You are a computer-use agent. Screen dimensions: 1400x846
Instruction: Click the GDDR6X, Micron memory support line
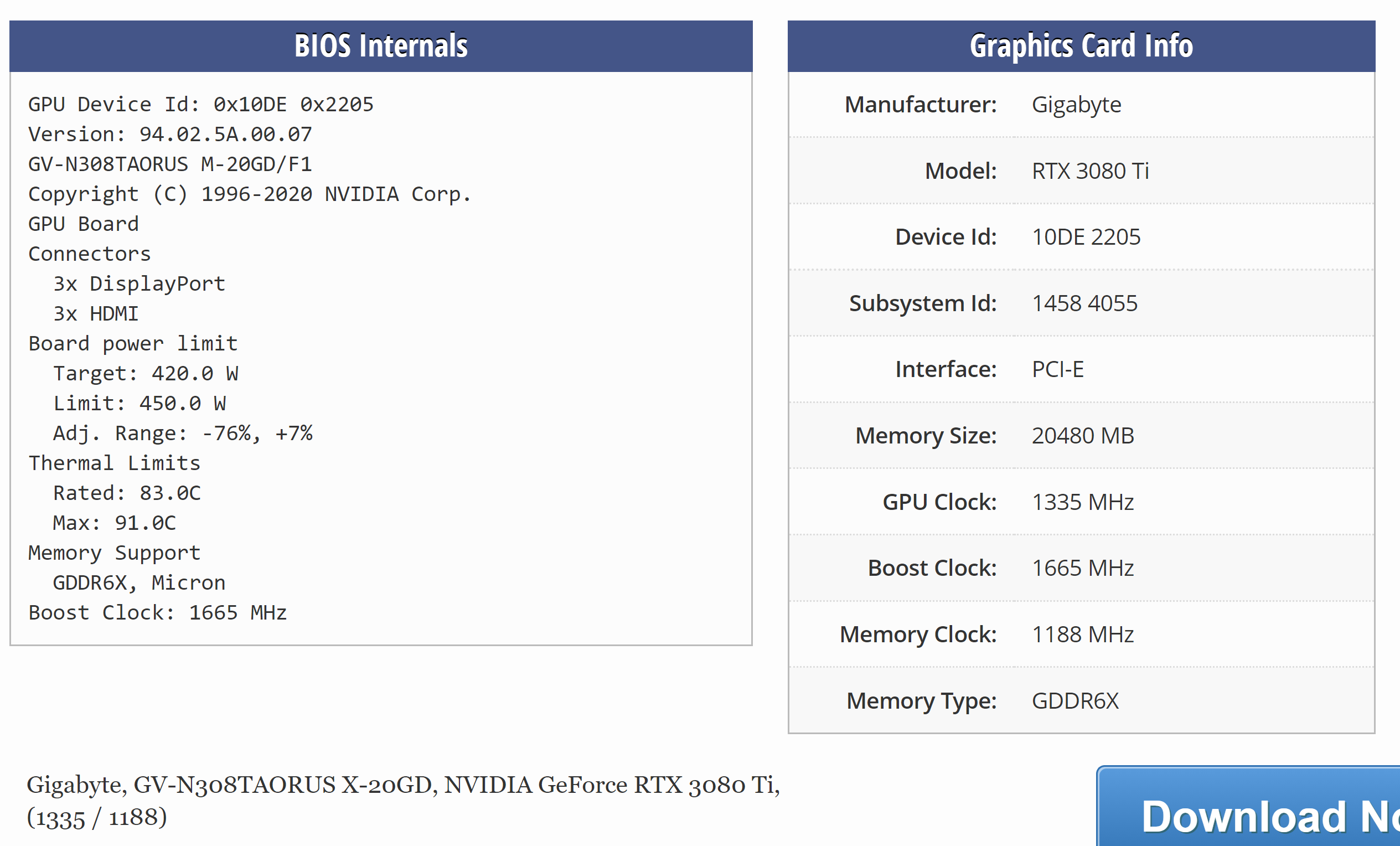tap(139, 583)
